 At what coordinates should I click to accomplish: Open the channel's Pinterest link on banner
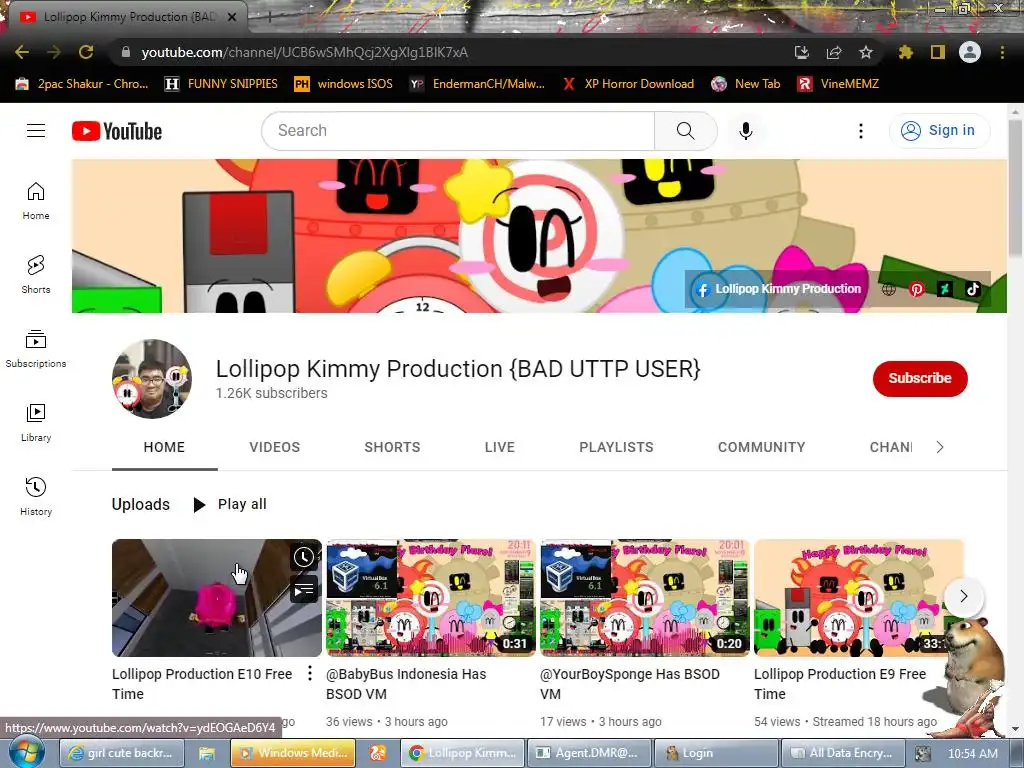point(916,289)
